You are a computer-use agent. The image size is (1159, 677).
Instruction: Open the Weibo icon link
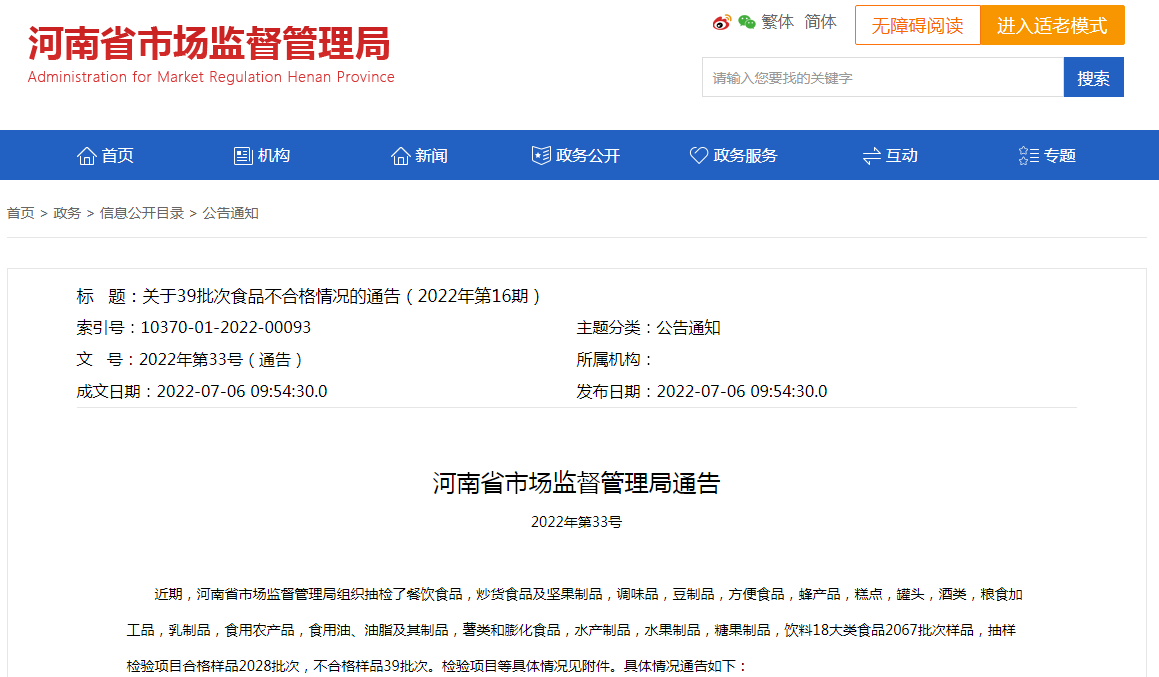(x=721, y=23)
